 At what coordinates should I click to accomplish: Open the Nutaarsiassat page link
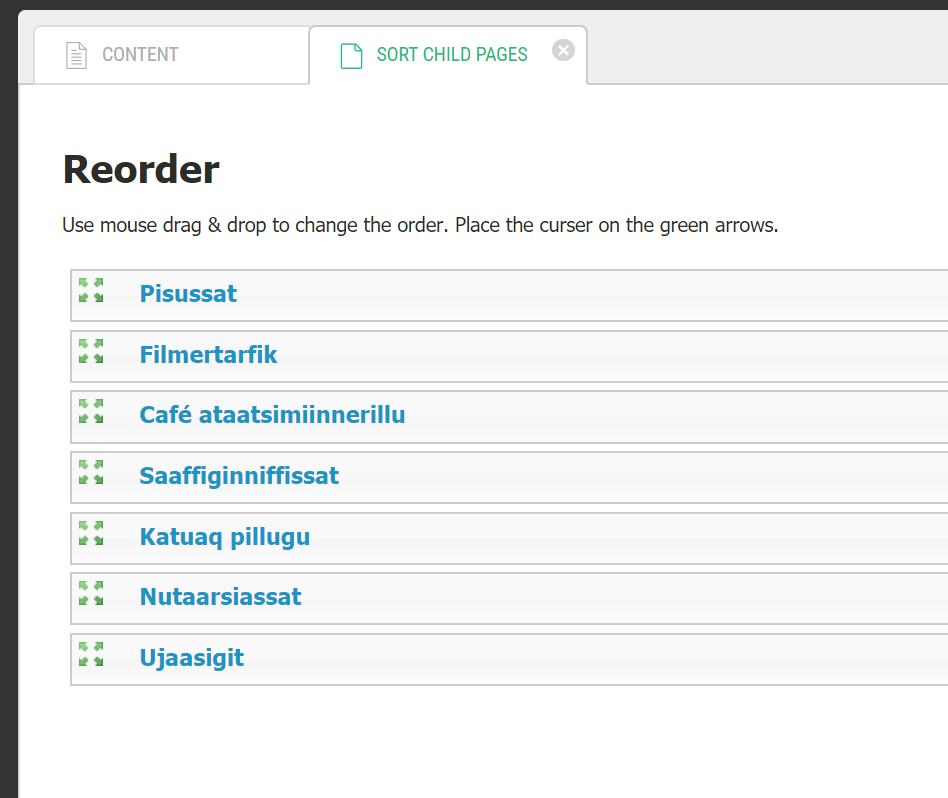click(220, 597)
